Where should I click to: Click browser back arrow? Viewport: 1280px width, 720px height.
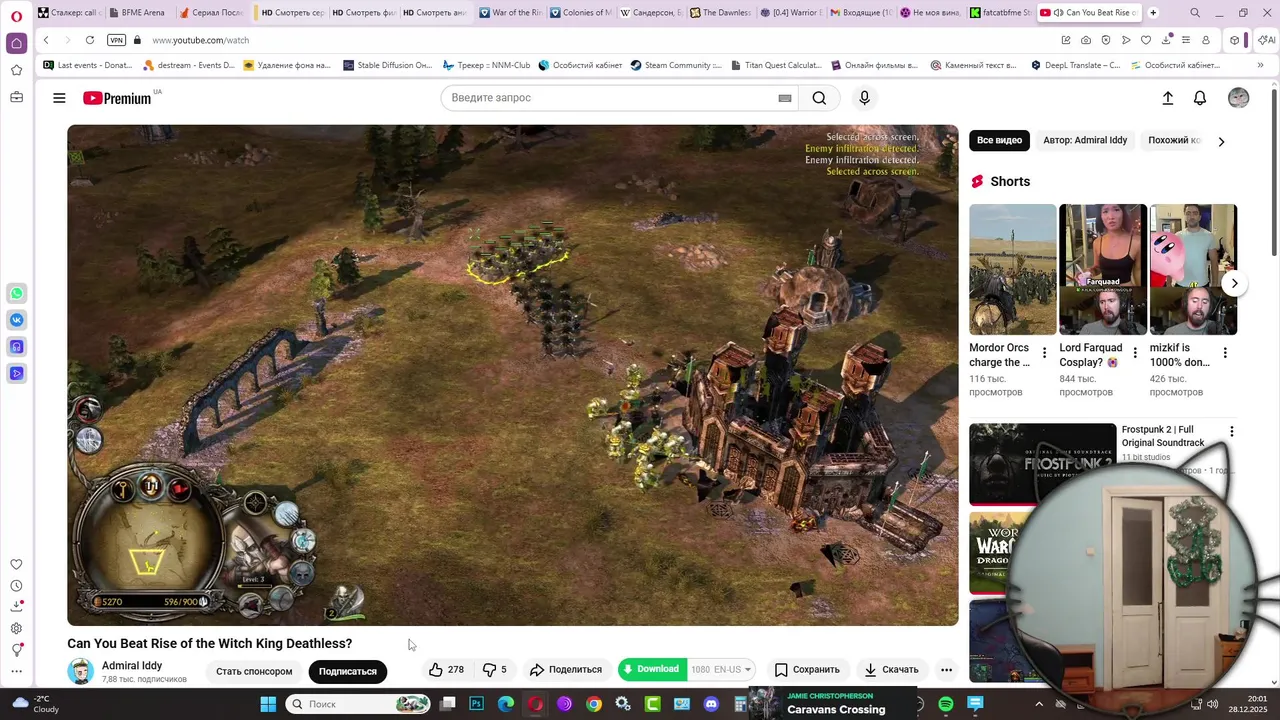coord(46,40)
